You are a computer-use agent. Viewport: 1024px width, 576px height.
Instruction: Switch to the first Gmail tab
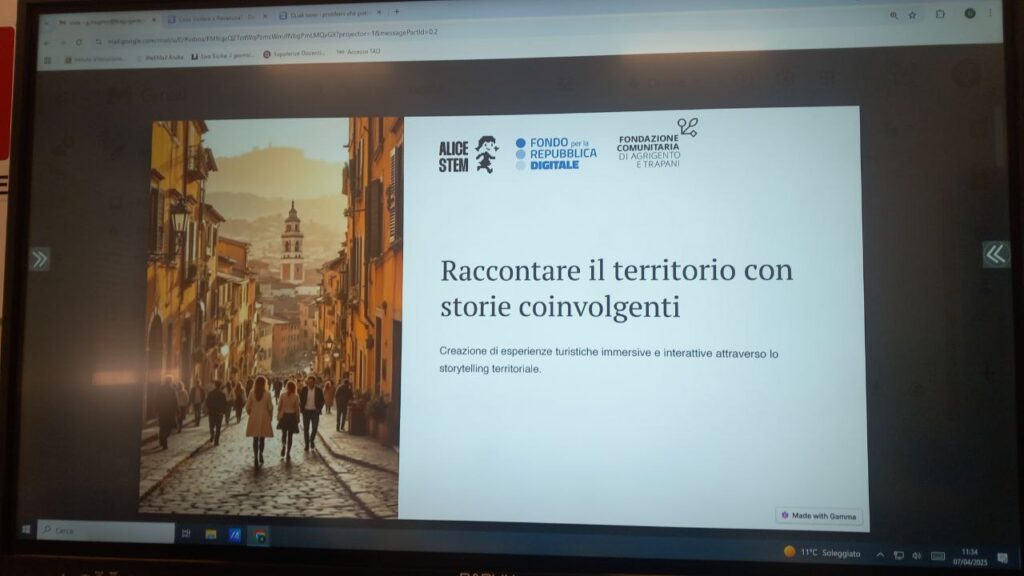click(x=100, y=20)
